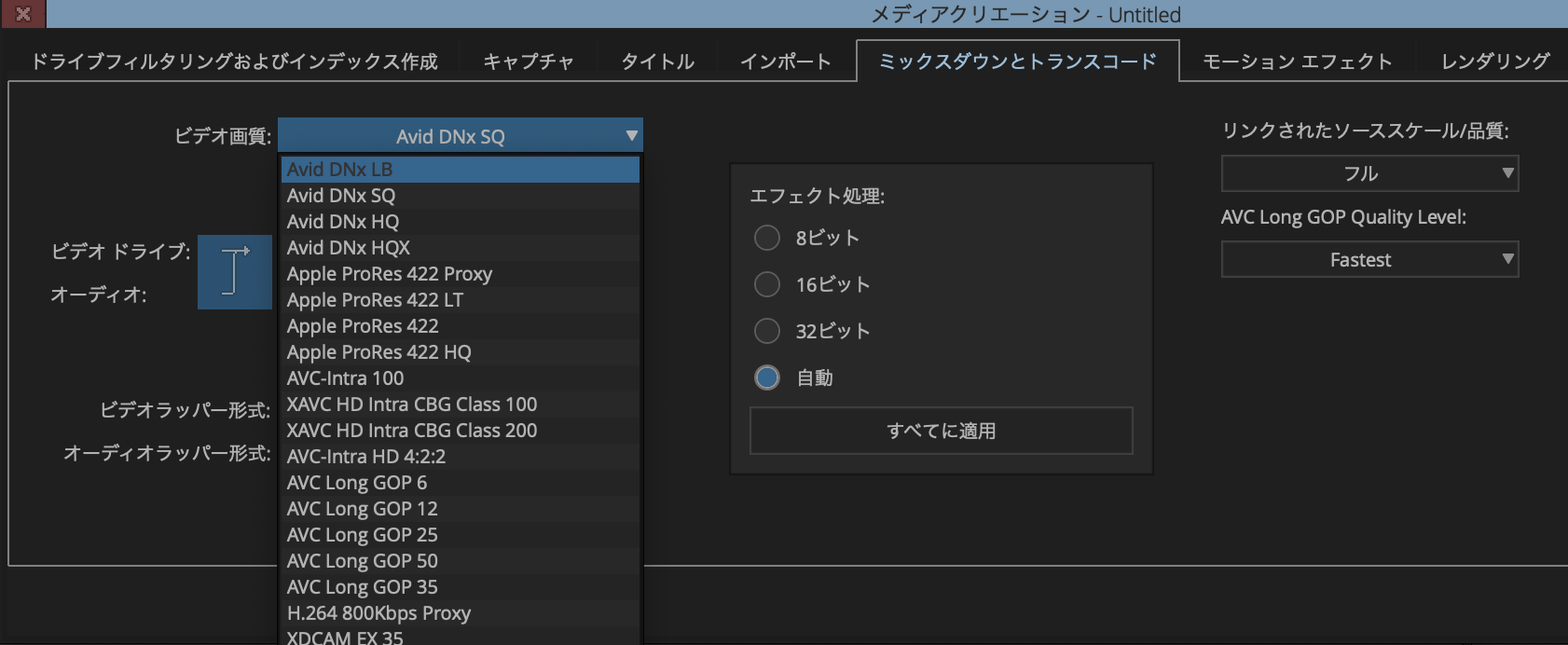This screenshot has width=1568, height=645.
Task: Expand the AVC Long GOP Fastest dropdown
Action: (x=1369, y=260)
